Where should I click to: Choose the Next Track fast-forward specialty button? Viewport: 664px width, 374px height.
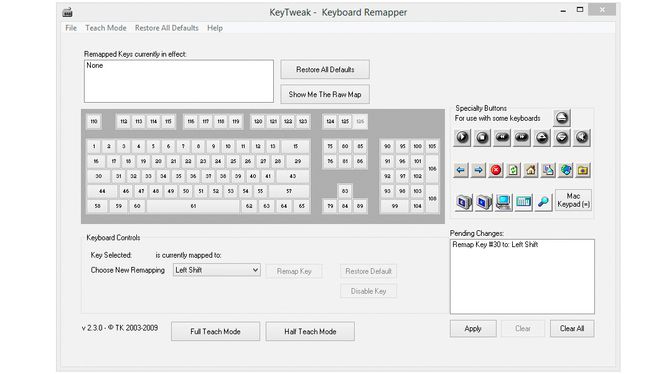click(x=522, y=137)
